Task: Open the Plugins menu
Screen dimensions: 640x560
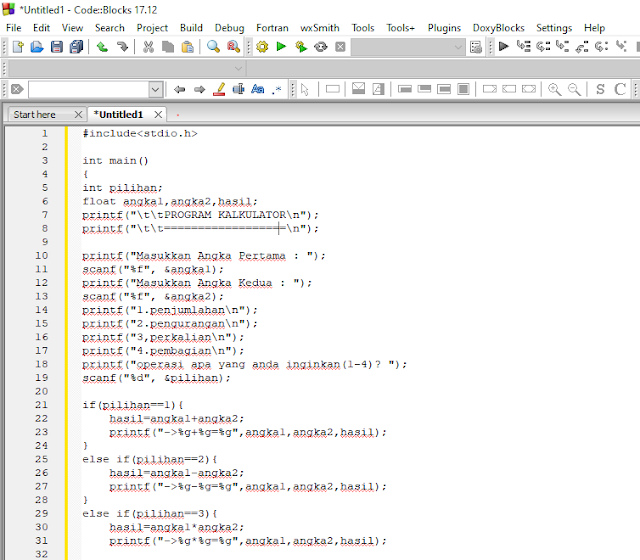Action: [x=444, y=28]
